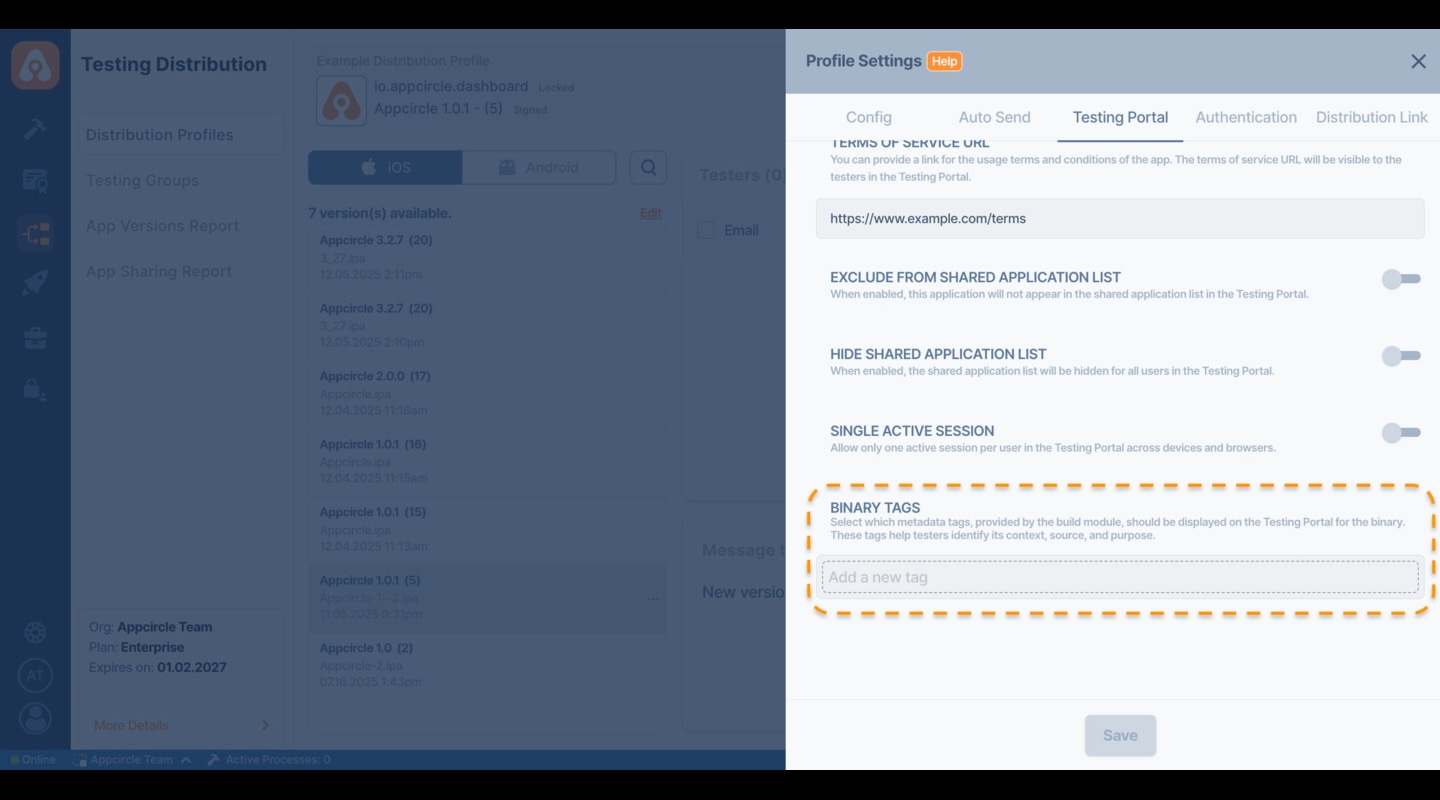Enable Single Active Session
Image resolution: width=1440 pixels, height=800 pixels.
pos(1400,432)
